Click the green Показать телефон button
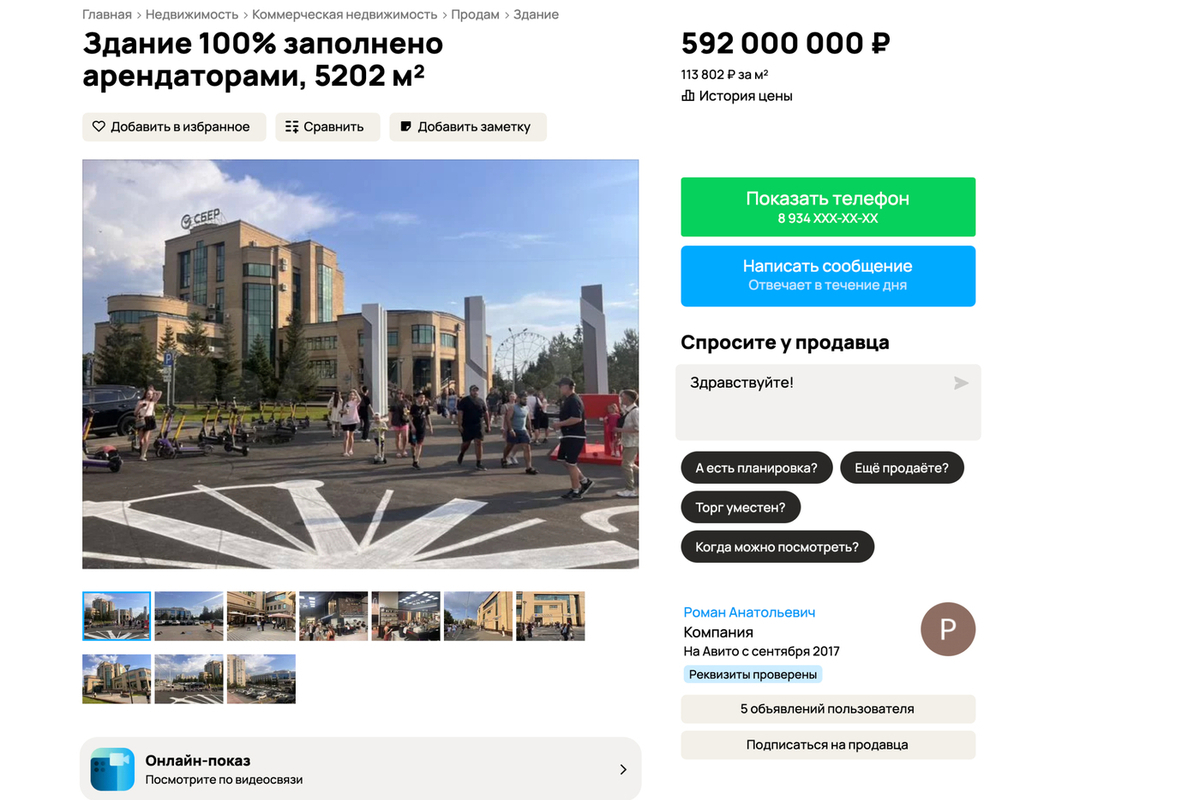Screen dimensions: 1200x800 click(x=828, y=207)
